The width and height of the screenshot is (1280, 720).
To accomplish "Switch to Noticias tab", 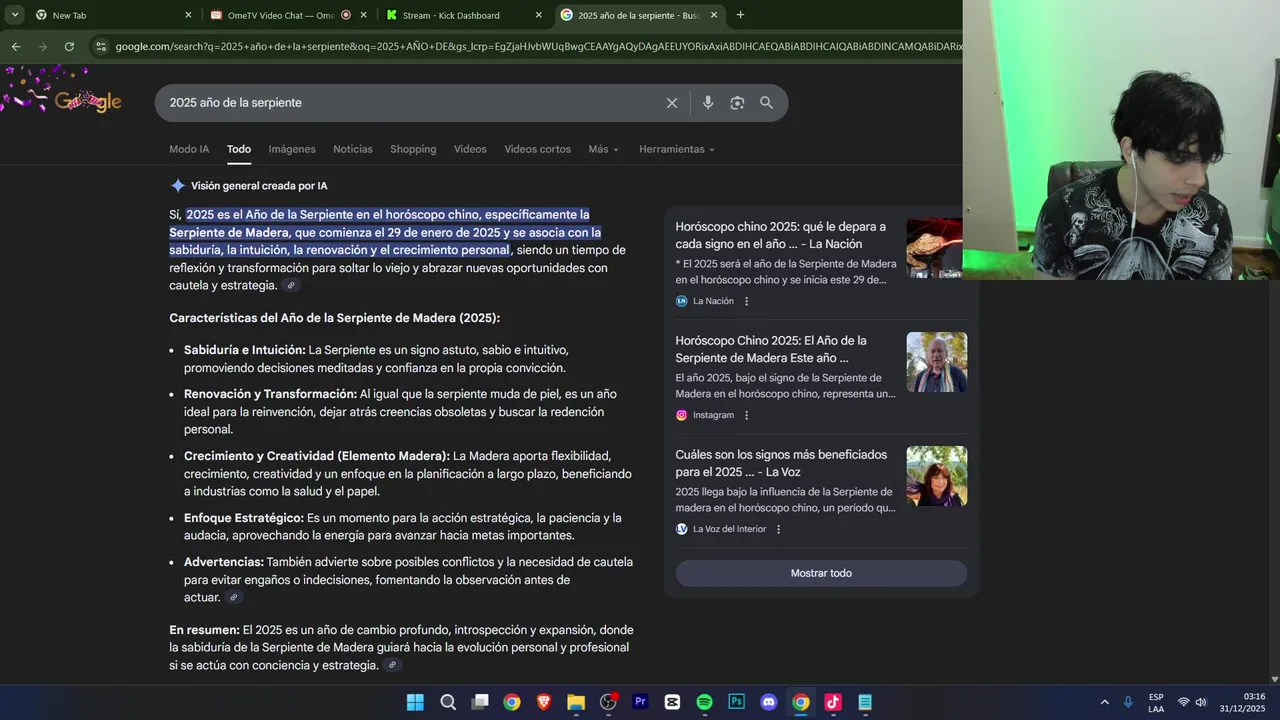I will 353,149.
